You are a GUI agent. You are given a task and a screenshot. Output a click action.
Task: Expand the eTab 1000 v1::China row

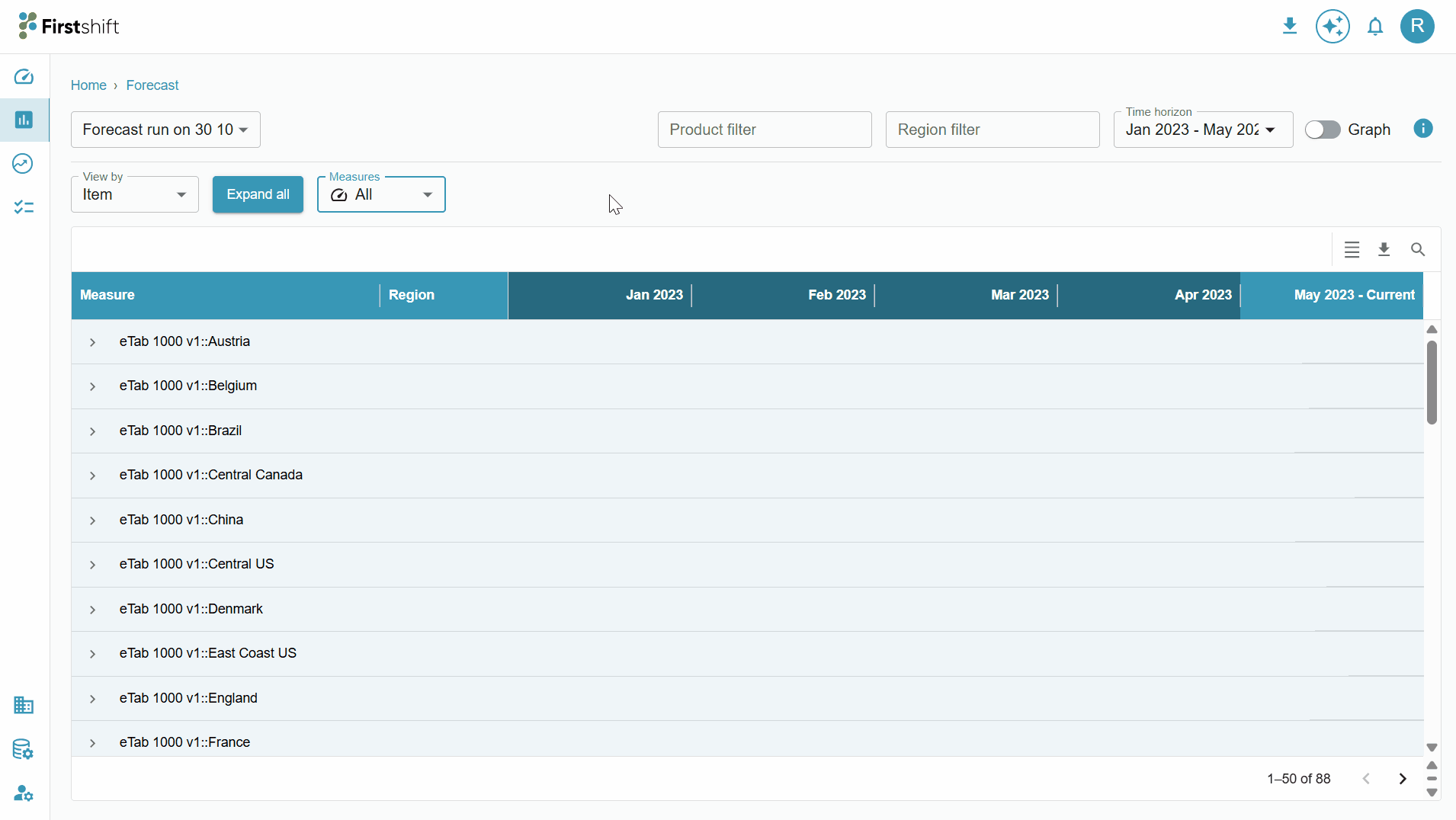point(92,521)
